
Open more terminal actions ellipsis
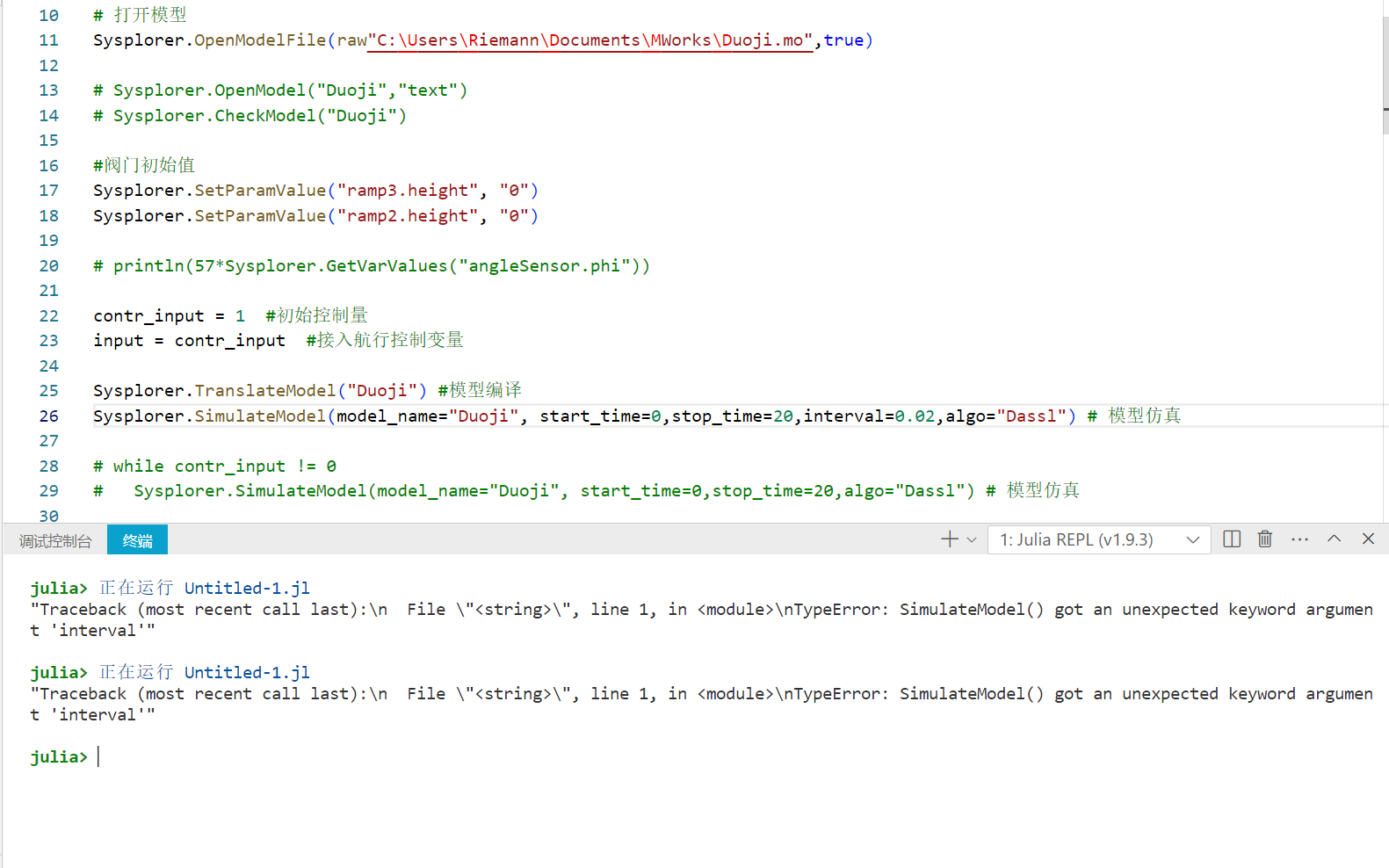1300,539
